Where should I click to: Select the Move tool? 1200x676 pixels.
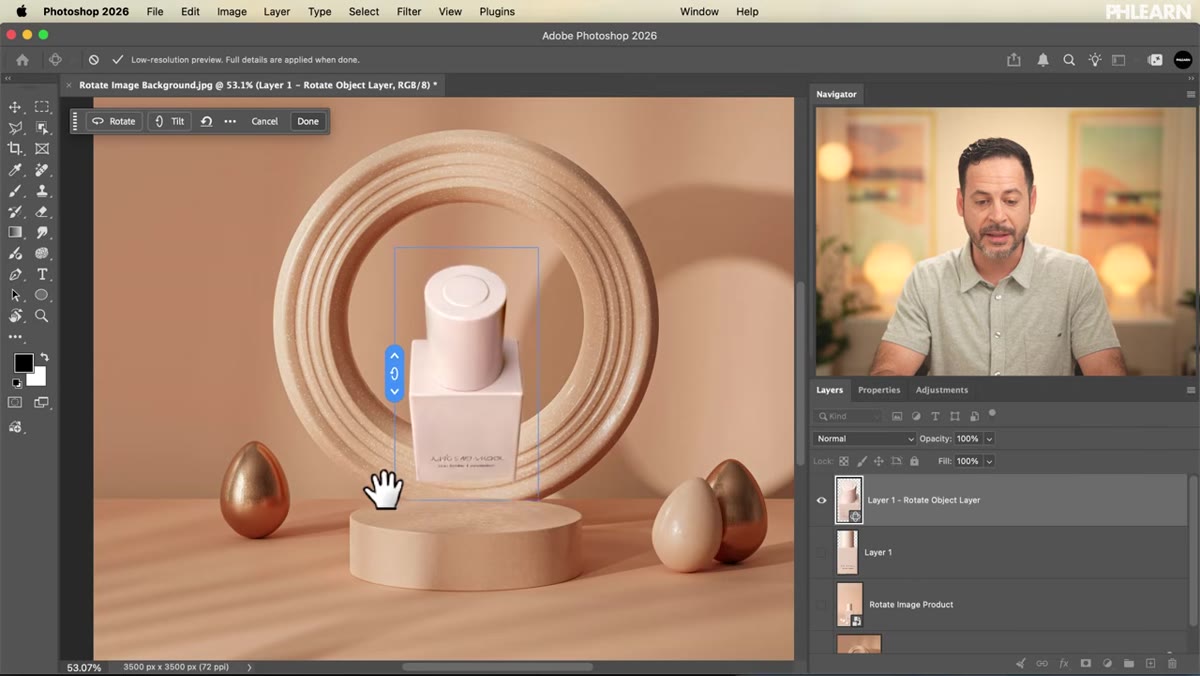(x=15, y=107)
